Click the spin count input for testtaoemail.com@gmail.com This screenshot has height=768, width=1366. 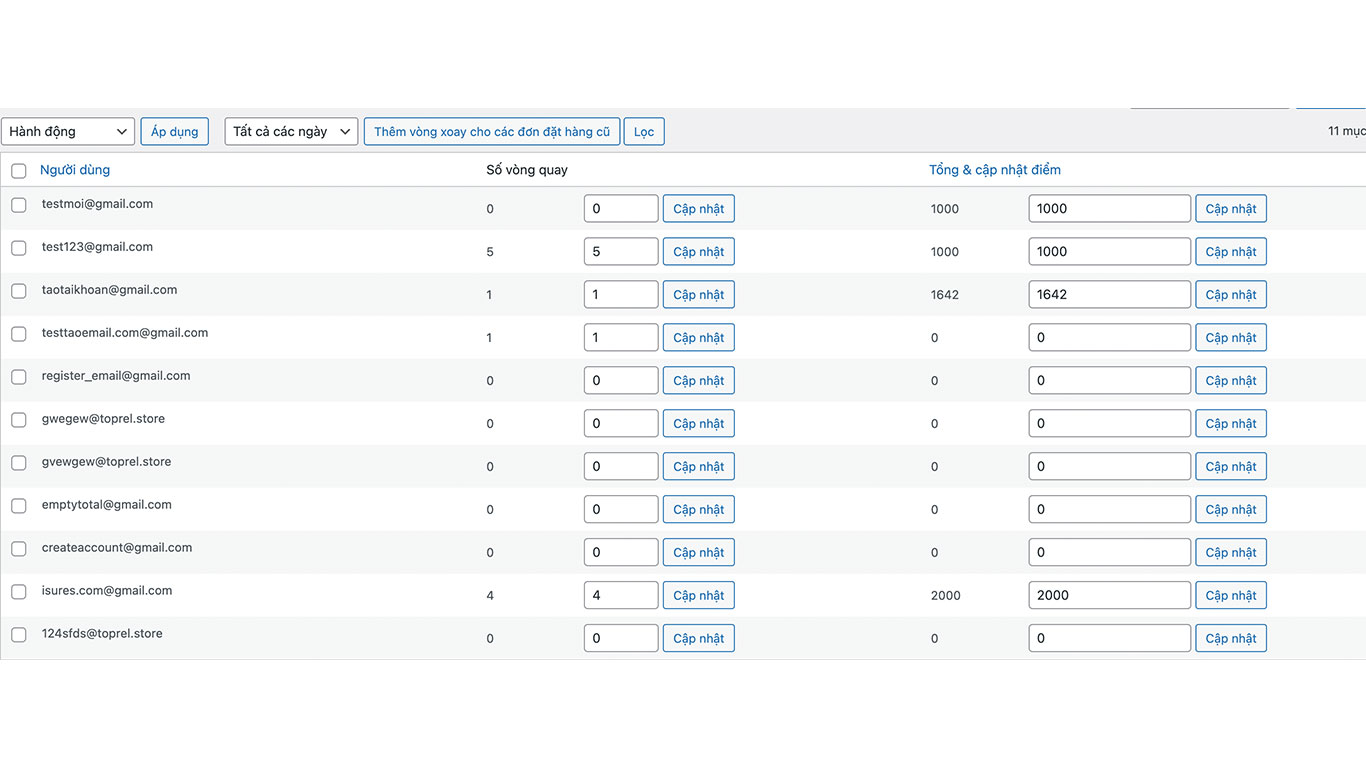click(x=620, y=337)
